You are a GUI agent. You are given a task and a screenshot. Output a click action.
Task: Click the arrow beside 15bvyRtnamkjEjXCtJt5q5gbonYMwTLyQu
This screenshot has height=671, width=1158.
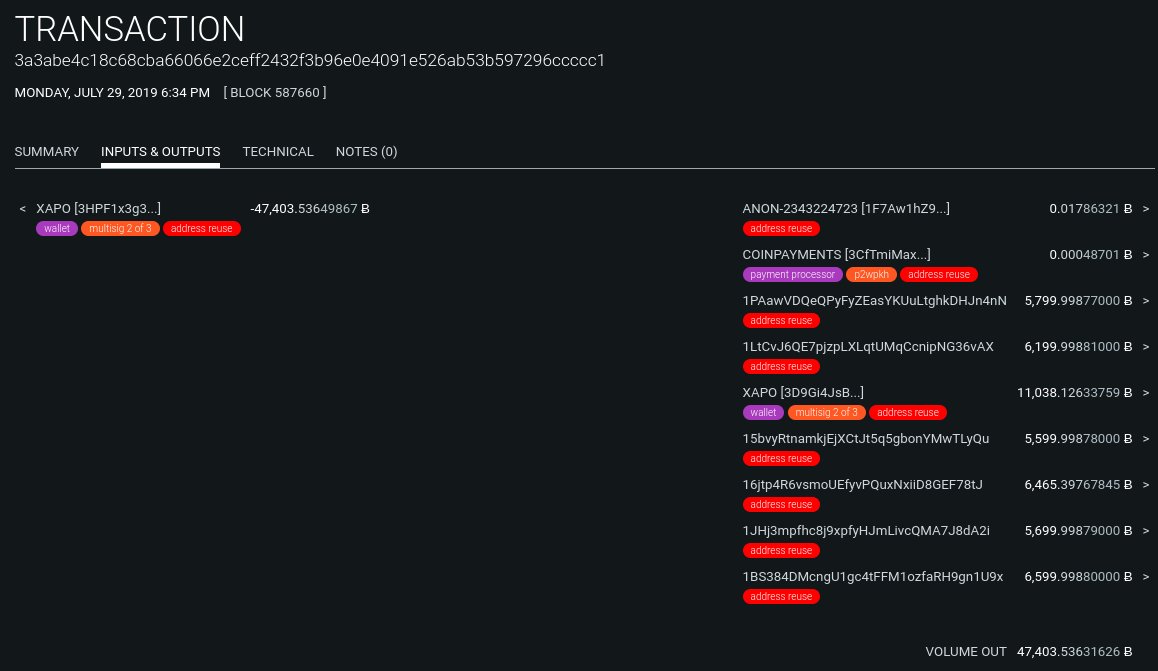[1146, 438]
